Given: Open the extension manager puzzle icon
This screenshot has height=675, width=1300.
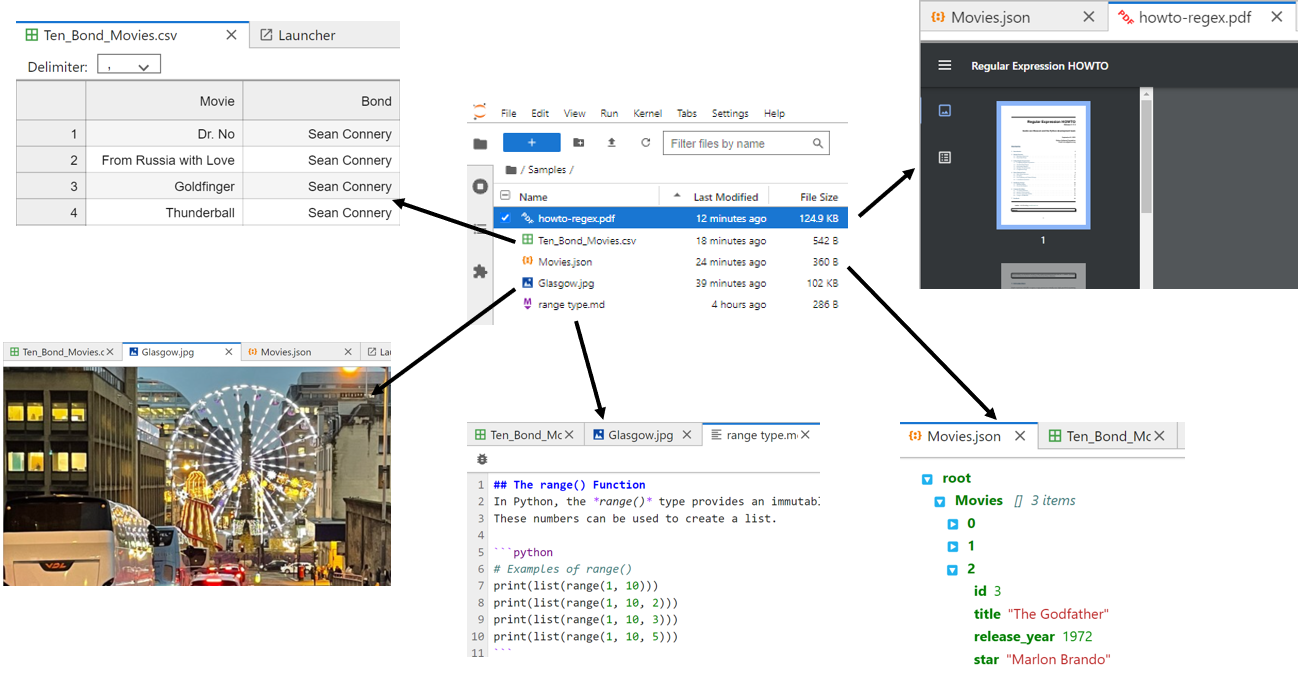Looking at the screenshot, I should 479,270.
